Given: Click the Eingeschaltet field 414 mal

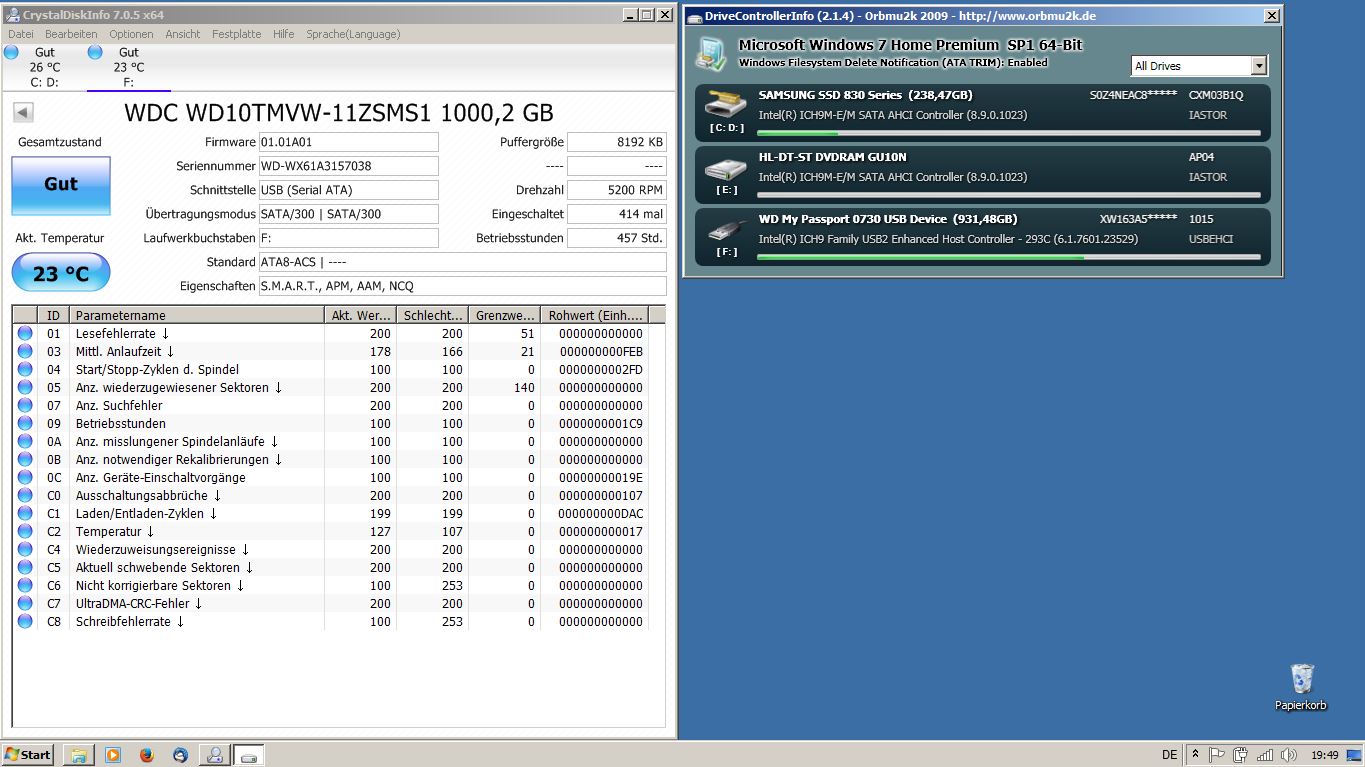Looking at the screenshot, I should pyautogui.click(x=617, y=214).
